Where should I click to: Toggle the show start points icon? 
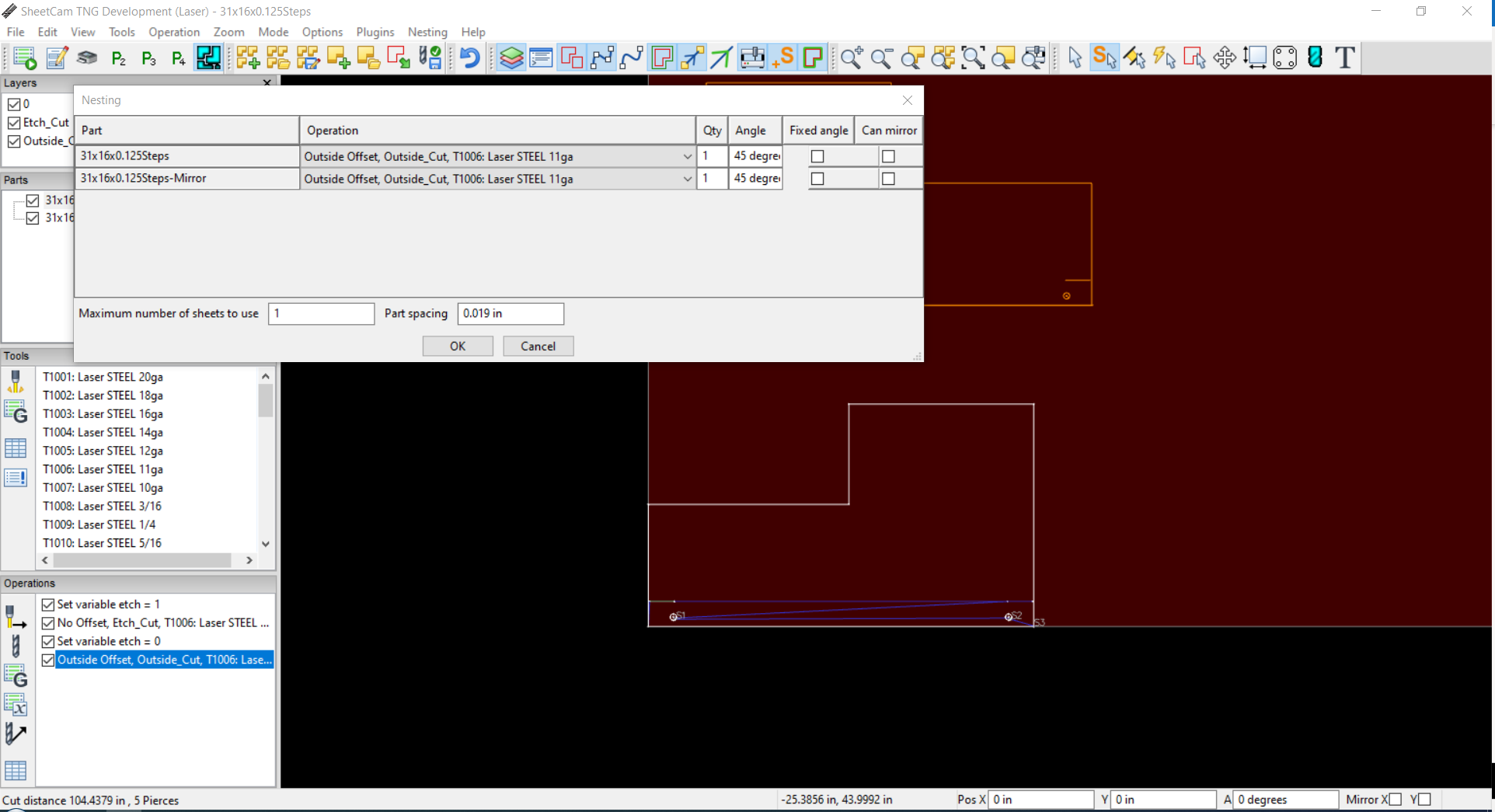point(783,58)
